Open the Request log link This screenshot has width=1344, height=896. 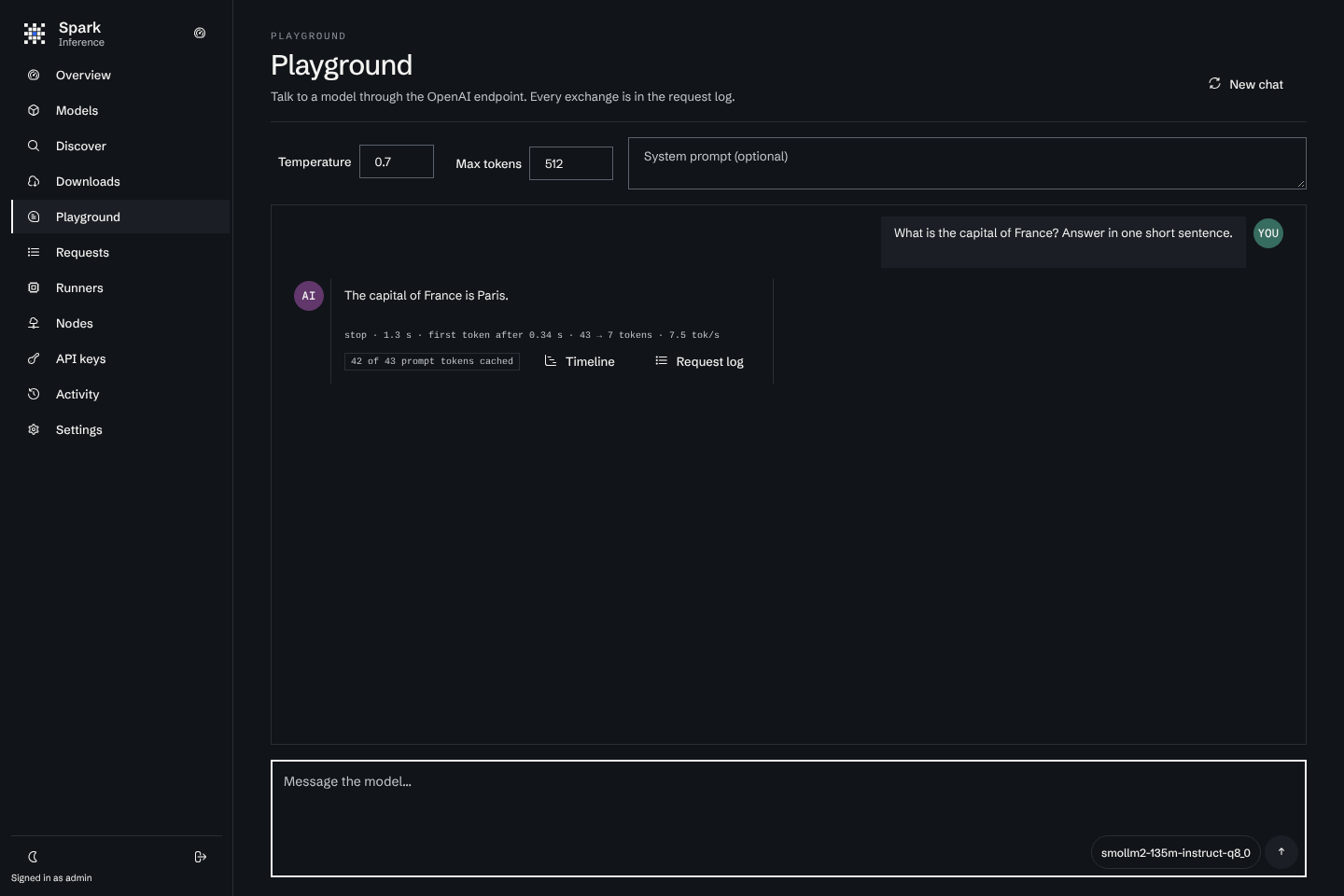[700, 361]
